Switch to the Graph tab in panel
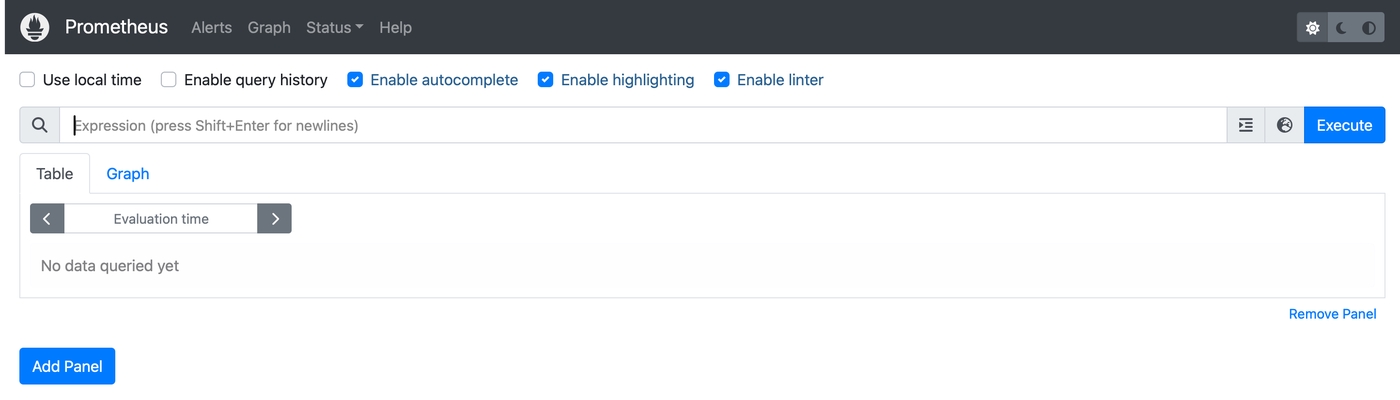Viewport: 1400px width, 400px height. (x=128, y=174)
